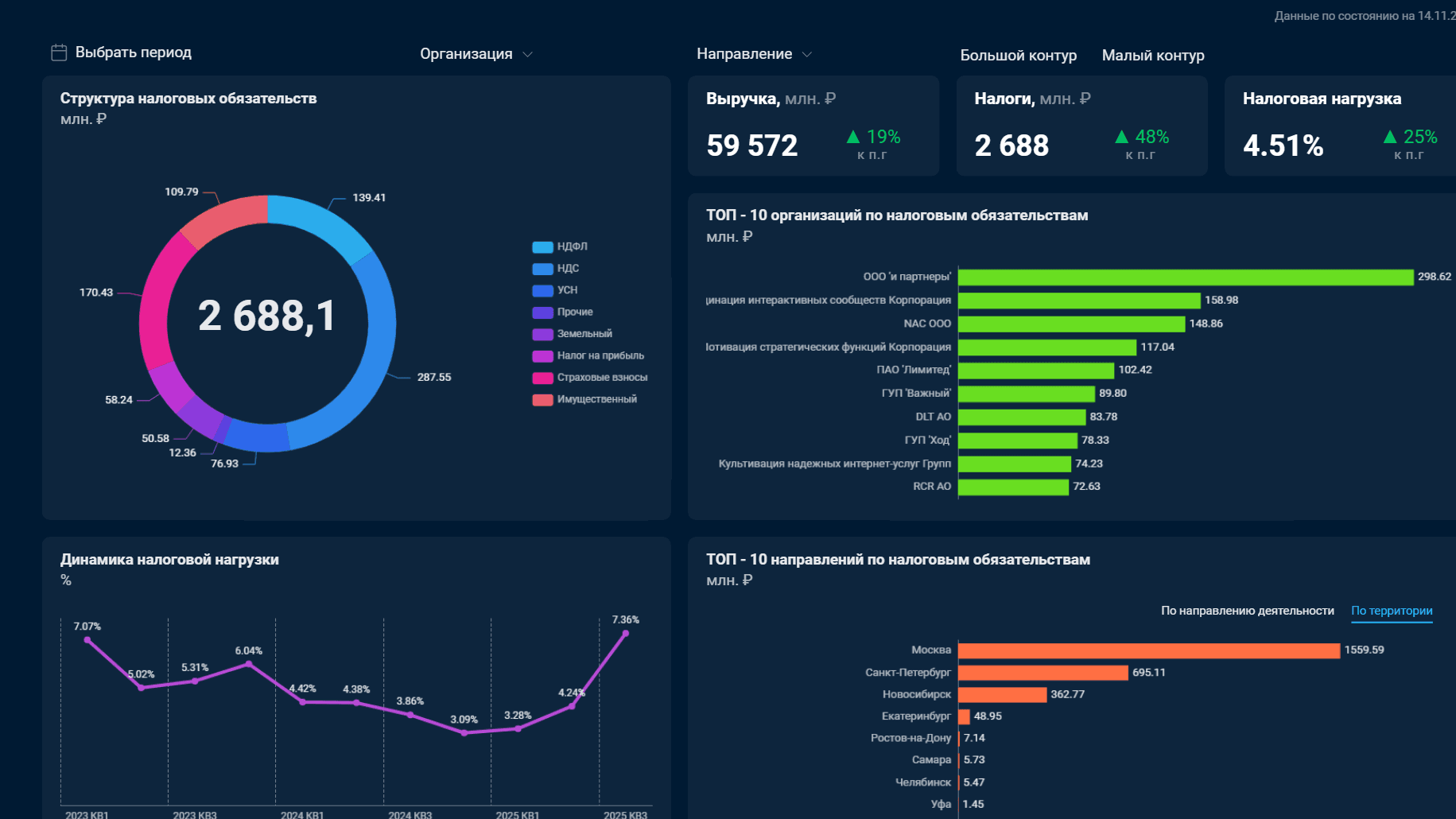Viewport: 1456px width, 819px height.
Task: Click the green growth arrow in Налоги card
Action: coord(1121,137)
